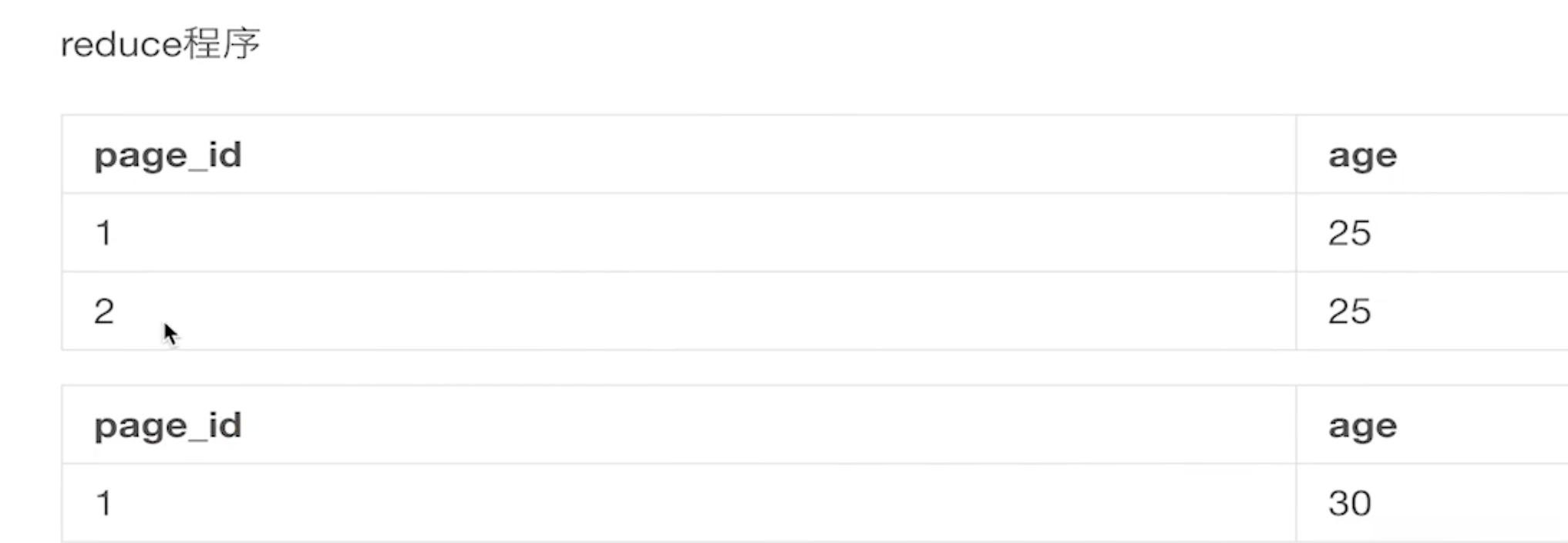
Task: Click age header of first table
Action: click(x=1362, y=156)
